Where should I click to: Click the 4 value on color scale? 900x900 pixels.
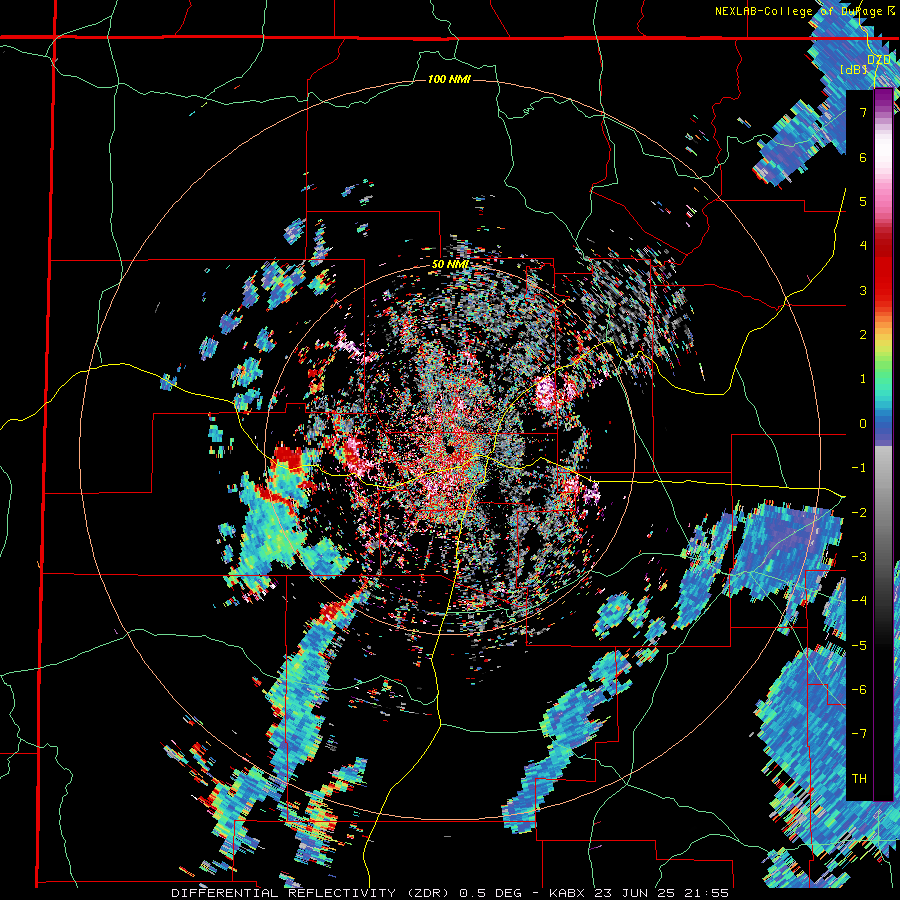click(x=863, y=246)
